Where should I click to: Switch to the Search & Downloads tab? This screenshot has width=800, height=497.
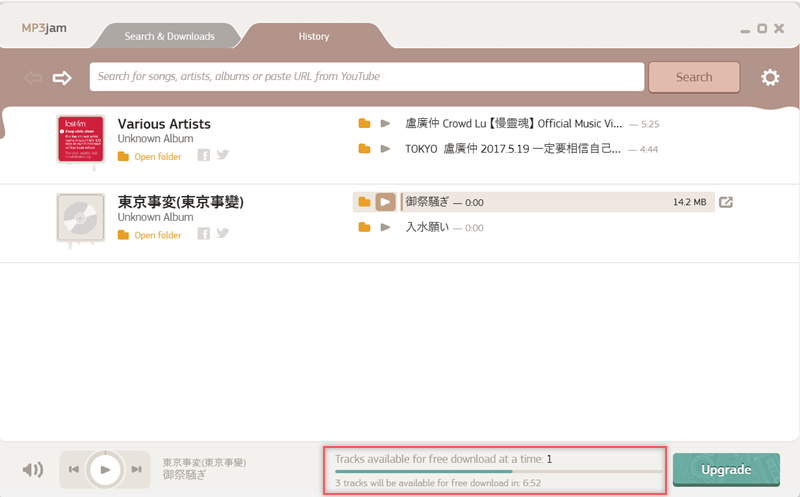click(169, 36)
